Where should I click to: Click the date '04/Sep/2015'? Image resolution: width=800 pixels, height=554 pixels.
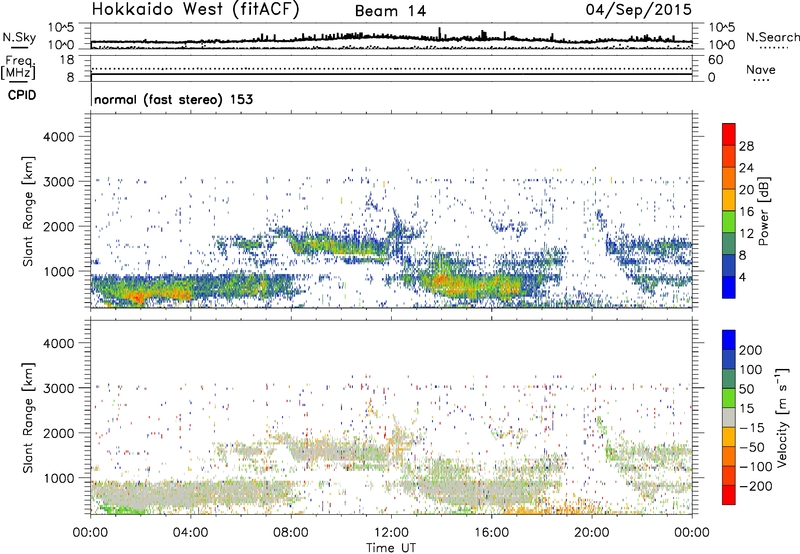pos(639,10)
